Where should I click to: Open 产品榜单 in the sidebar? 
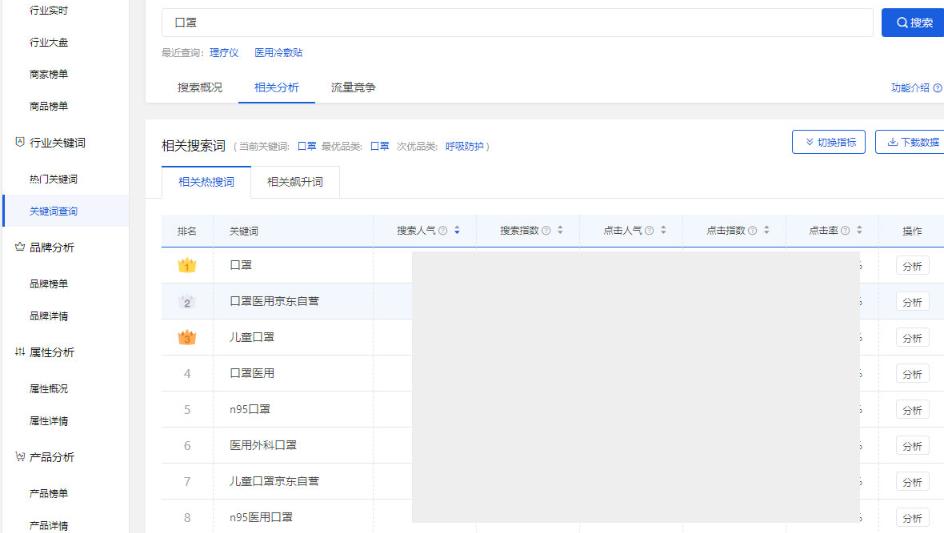point(49,493)
